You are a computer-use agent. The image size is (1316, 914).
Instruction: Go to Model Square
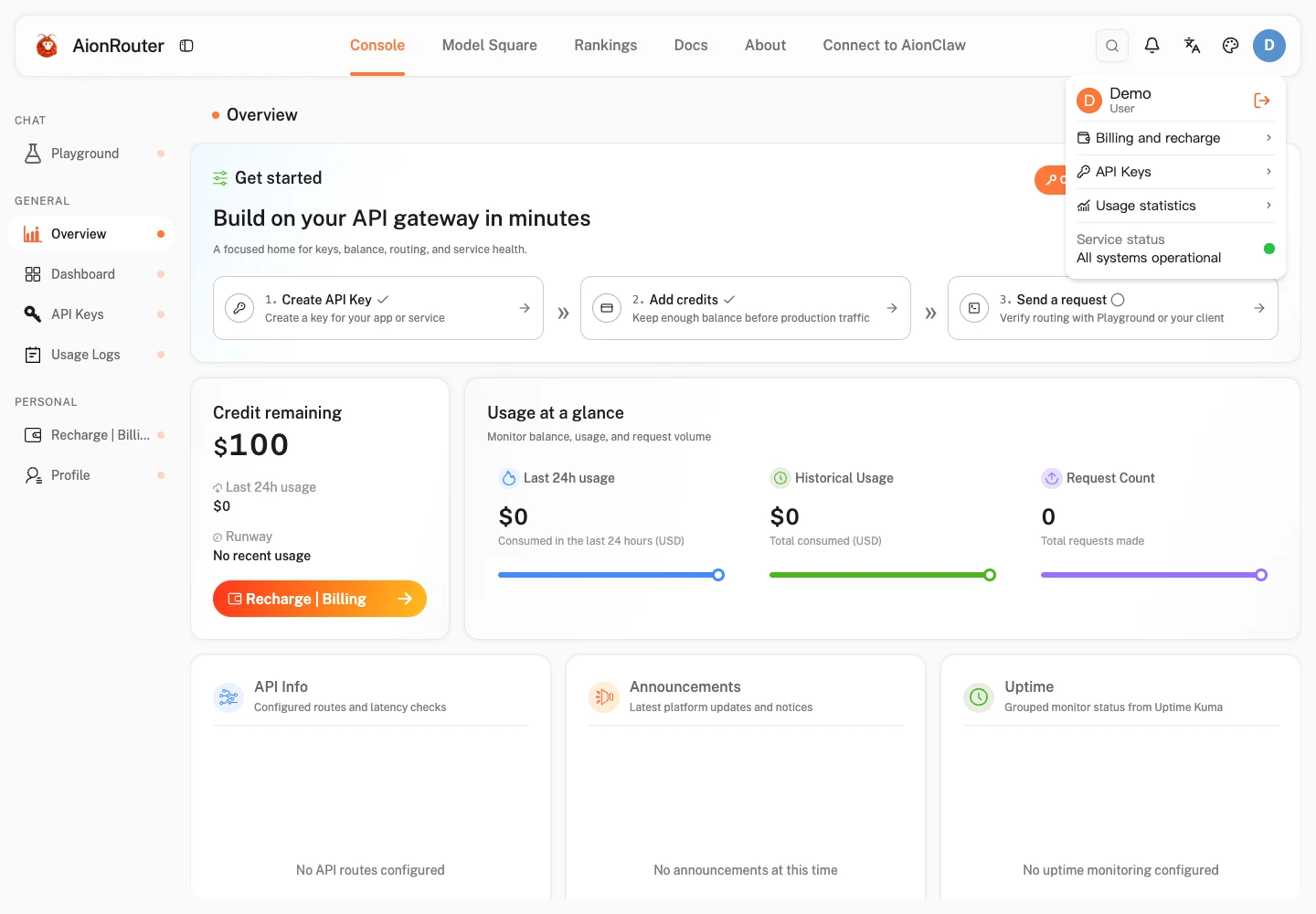(x=490, y=46)
